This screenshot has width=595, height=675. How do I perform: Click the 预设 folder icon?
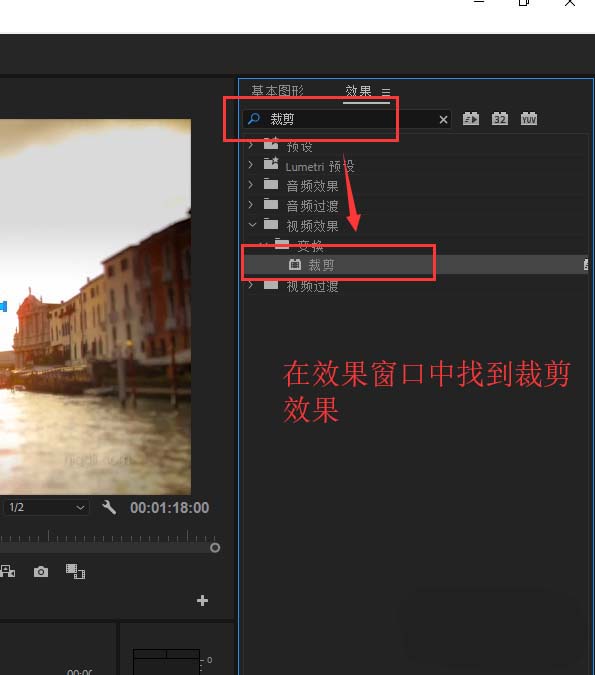pos(271,143)
